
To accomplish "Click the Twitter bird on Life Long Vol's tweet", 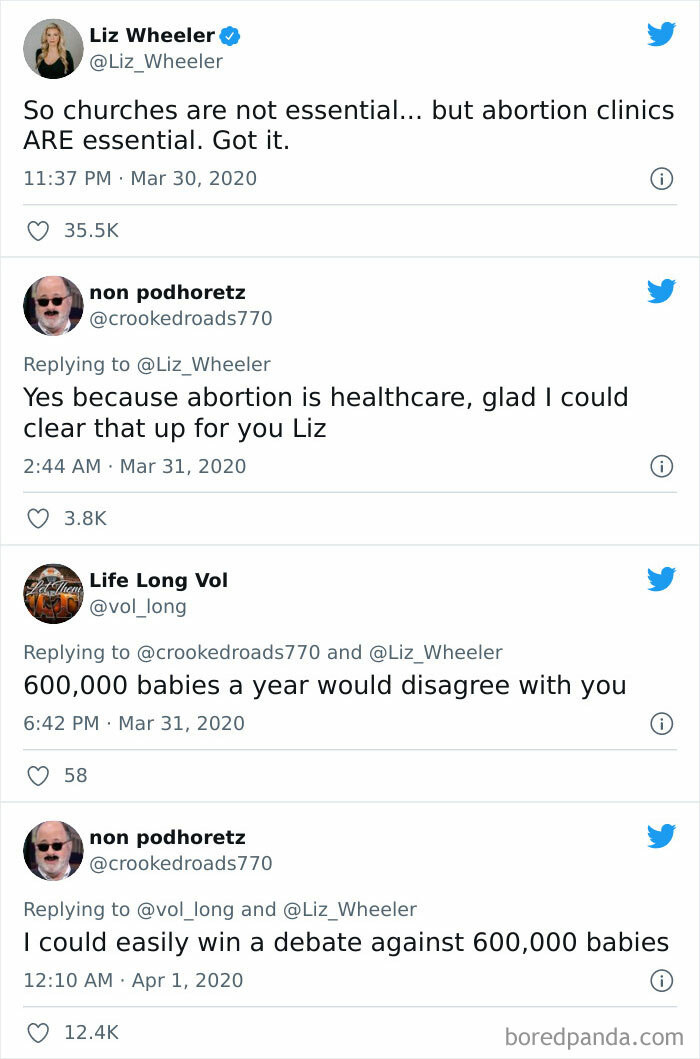I will (661, 578).
